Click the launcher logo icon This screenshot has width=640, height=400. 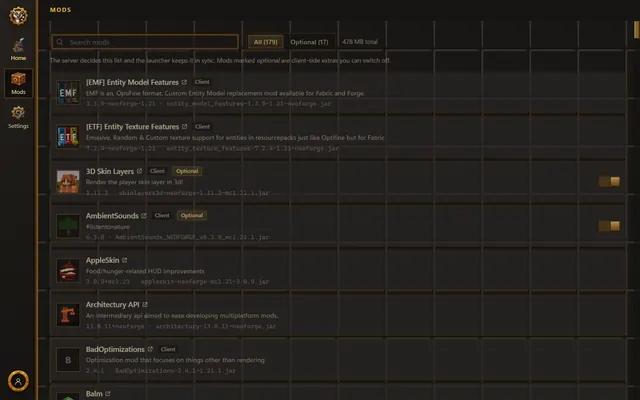18,16
